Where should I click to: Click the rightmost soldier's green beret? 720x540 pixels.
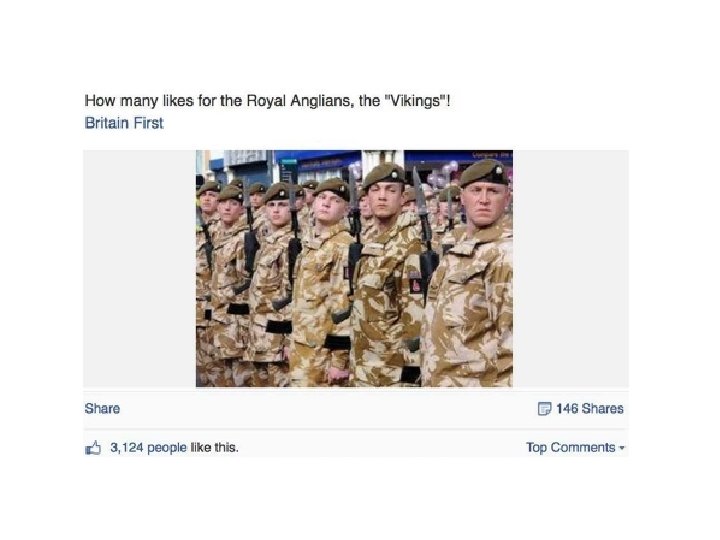tap(484, 173)
